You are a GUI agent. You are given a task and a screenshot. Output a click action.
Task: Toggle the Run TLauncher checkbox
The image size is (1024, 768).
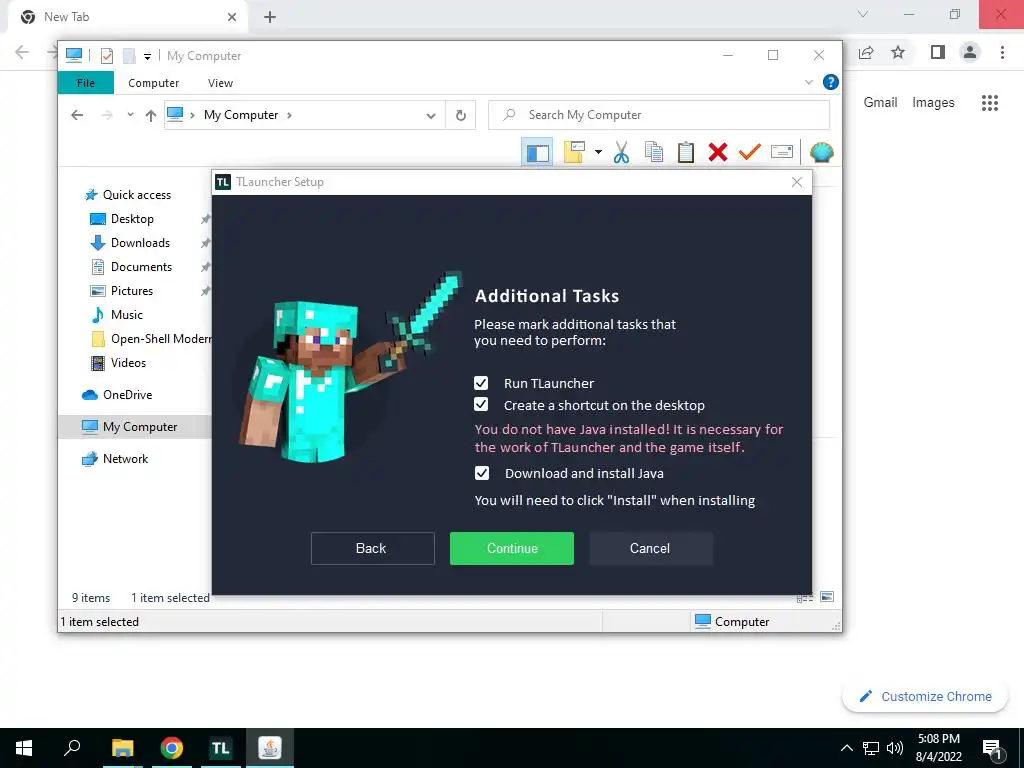click(x=481, y=383)
